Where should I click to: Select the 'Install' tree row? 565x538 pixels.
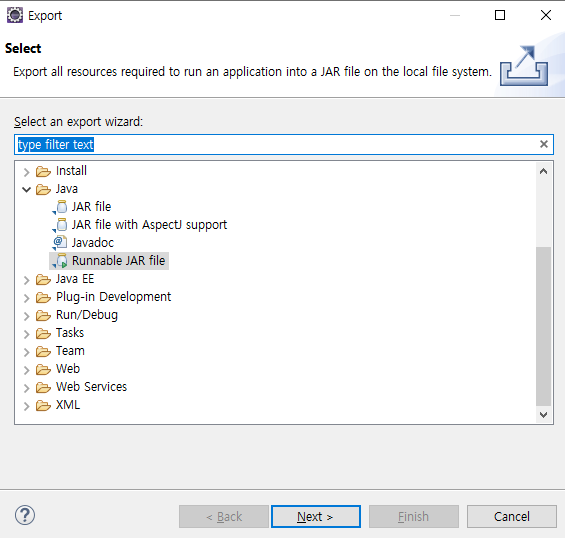[x=71, y=171]
